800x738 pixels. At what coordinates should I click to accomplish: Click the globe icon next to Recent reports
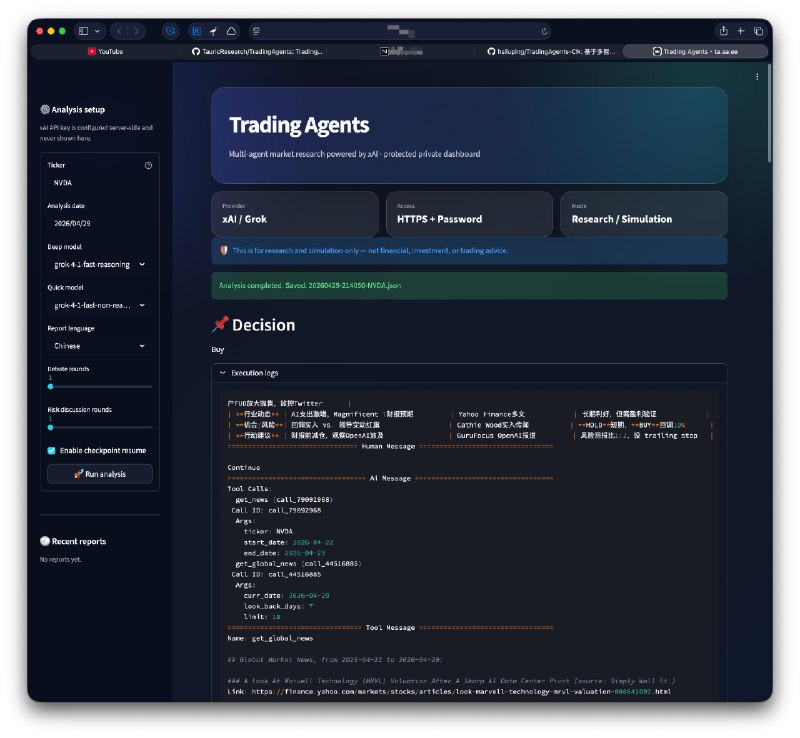coord(43,541)
